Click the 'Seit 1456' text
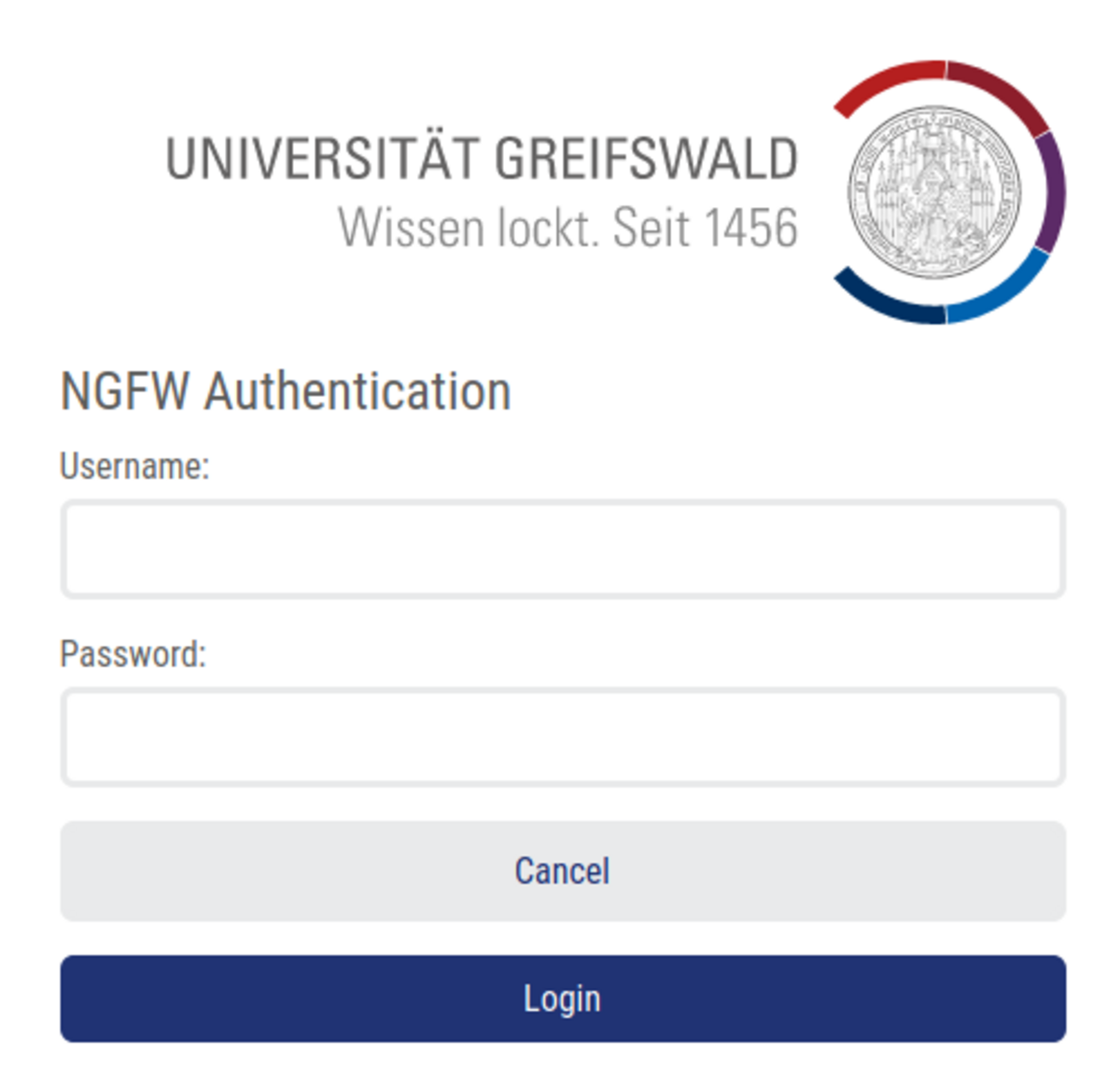The height and width of the screenshot is (1076, 1120). tap(706, 229)
